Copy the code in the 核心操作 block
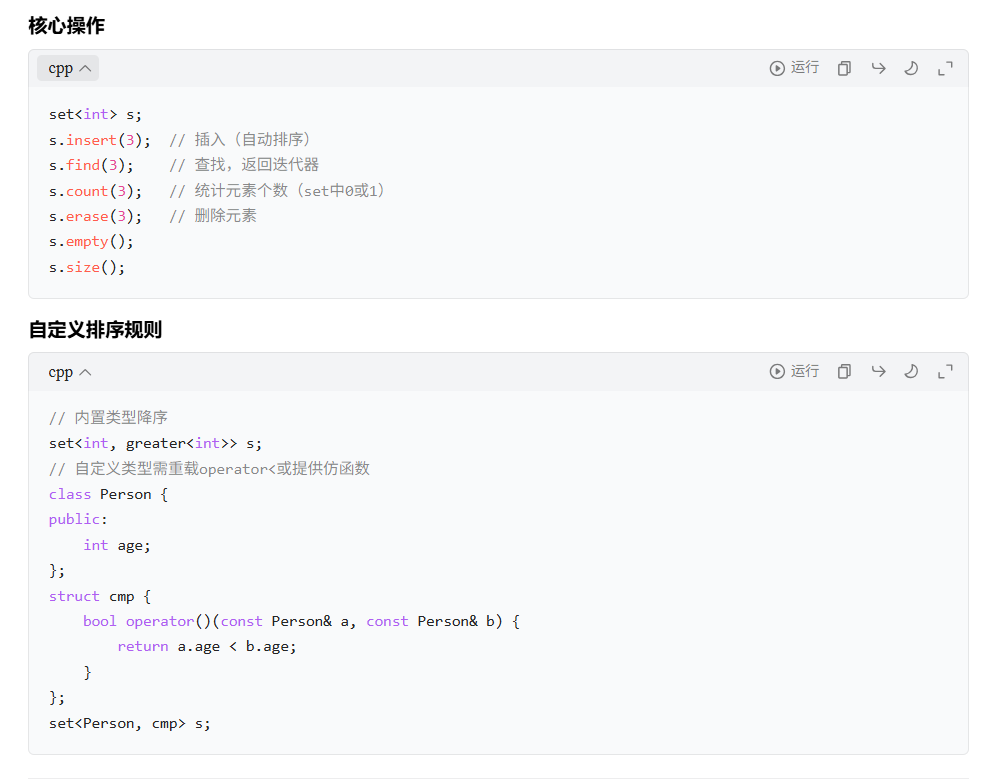This screenshot has width=989, height=783. pyautogui.click(x=844, y=68)
